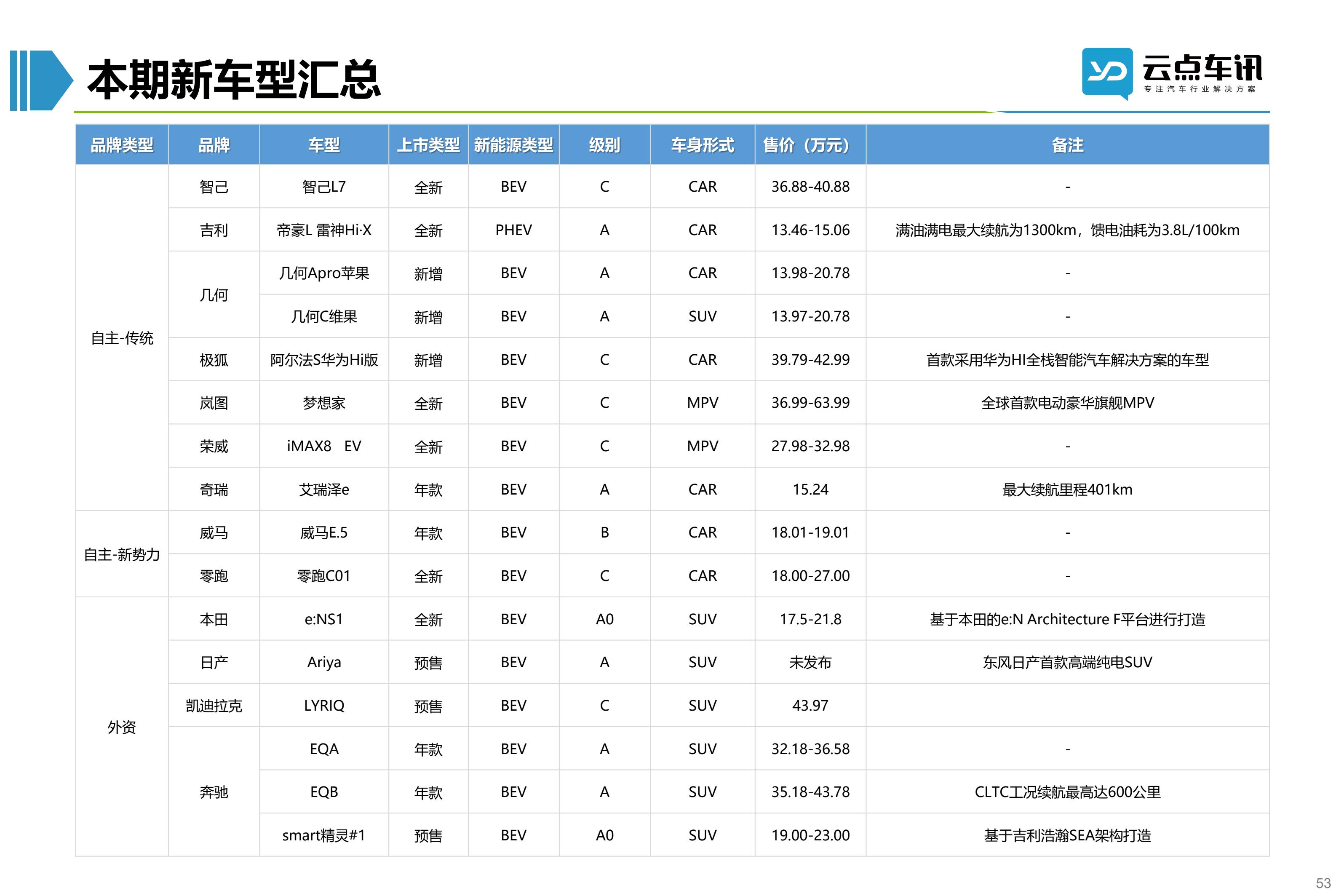Screen dimensions: 1344x896
Task: Click the page number 53
Action: (1323, 883)
